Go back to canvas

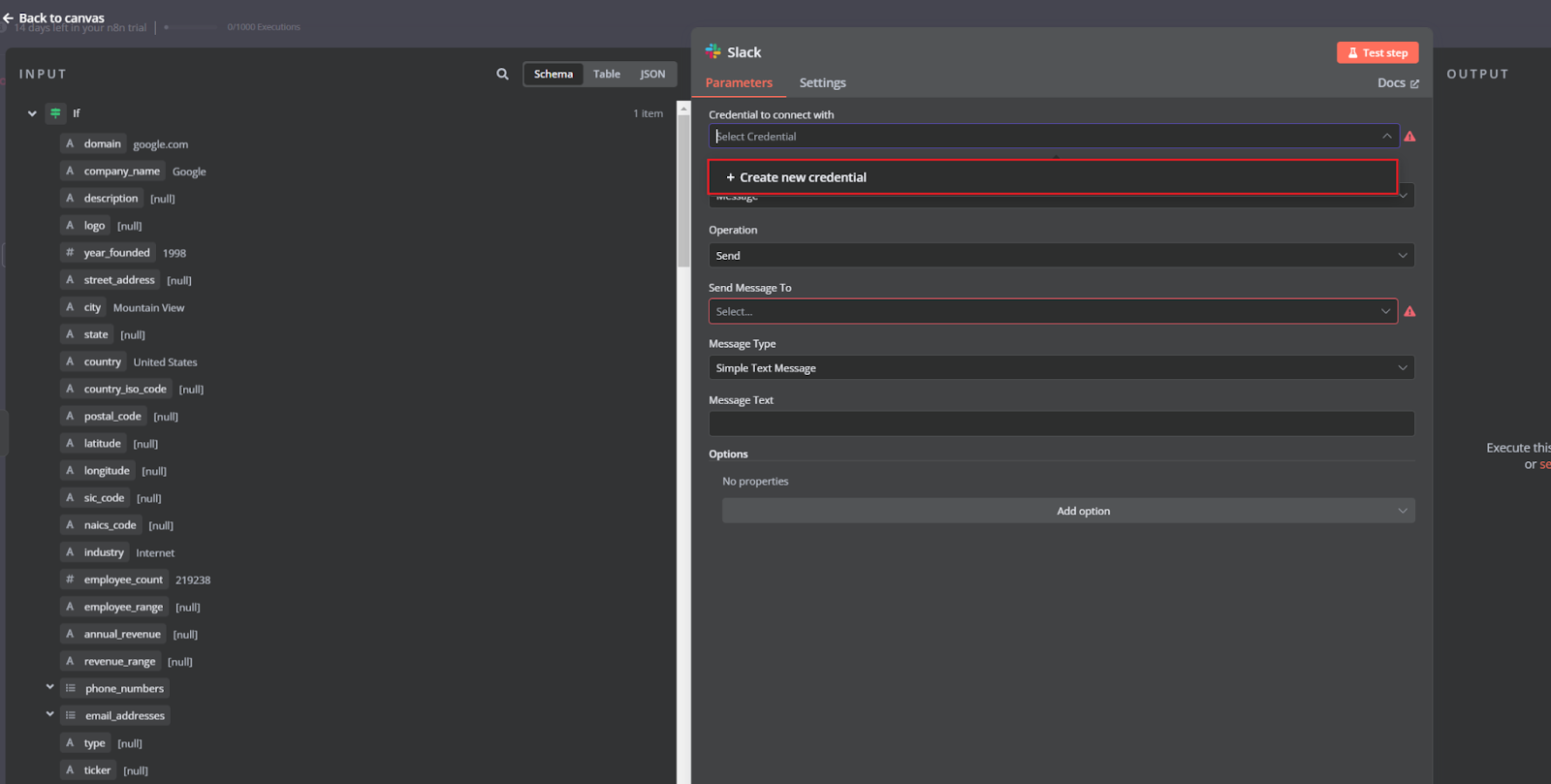(53, 18)
